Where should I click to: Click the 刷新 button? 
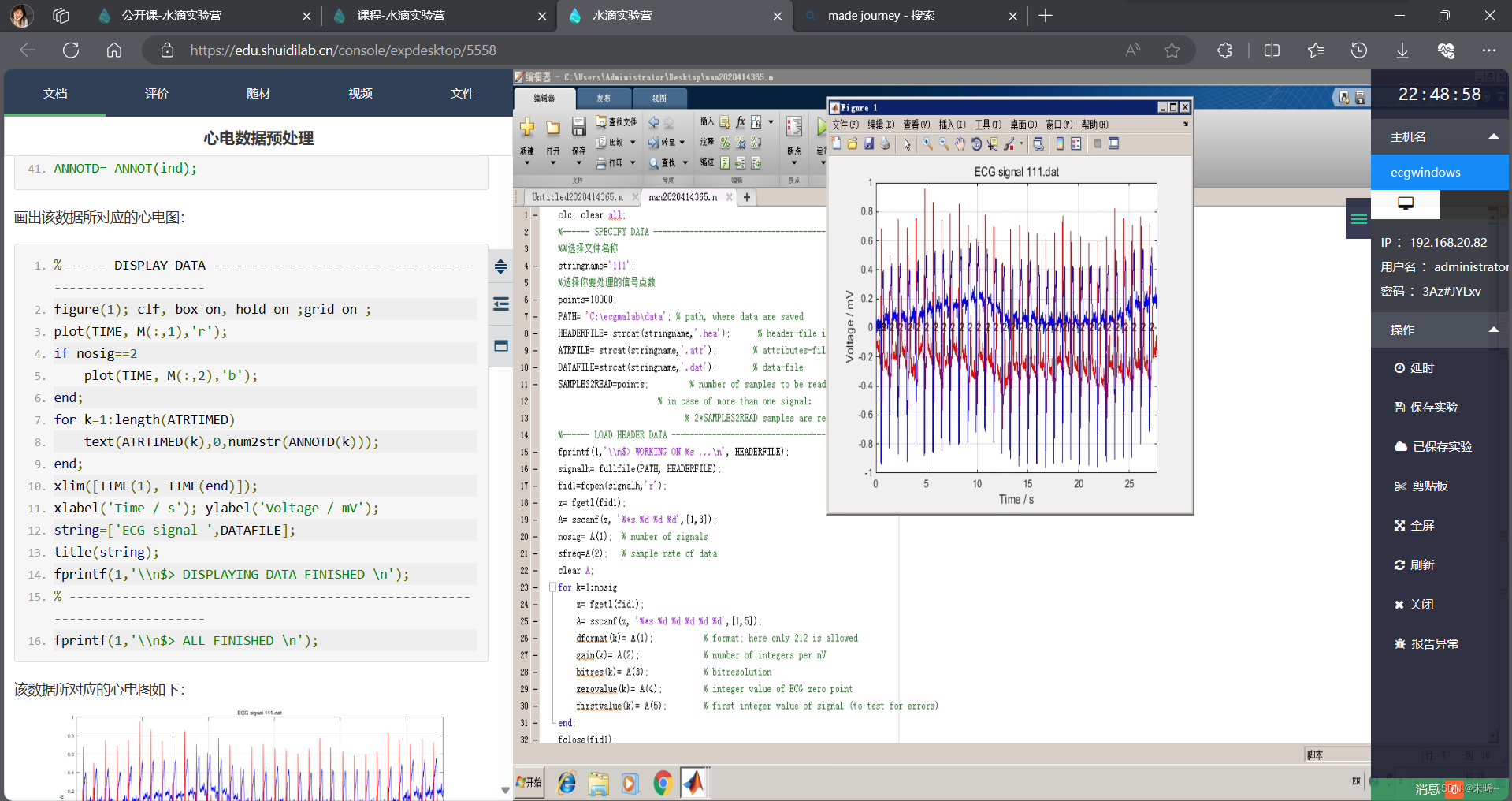click(x=1414, y=565)
